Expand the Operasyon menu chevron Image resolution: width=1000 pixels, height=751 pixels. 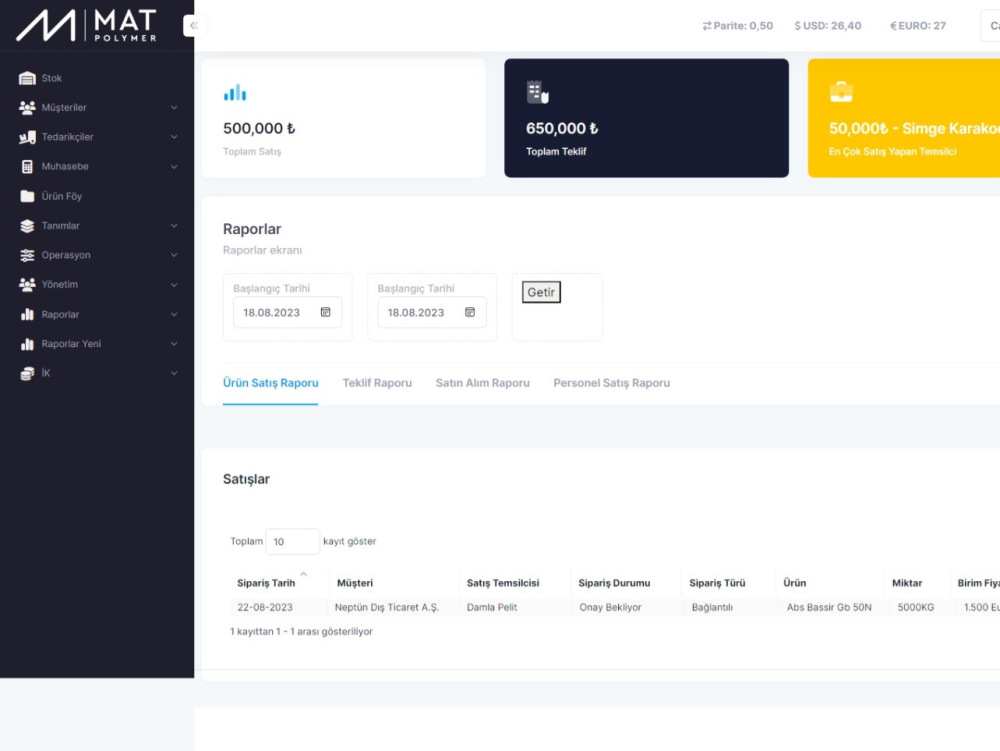pos(174,255)
